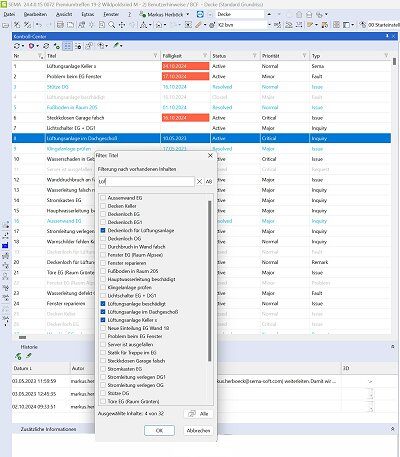This screenshot has height=457, width=400.
Task: Click the filter funnel icon on Titel column
Action: (x=155, y=56)
